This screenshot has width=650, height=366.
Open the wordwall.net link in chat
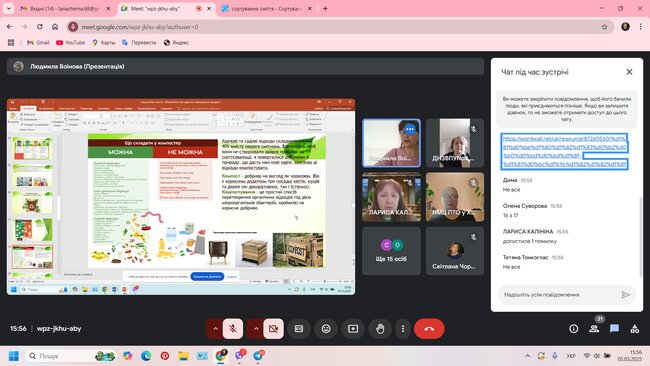[565, 151]
